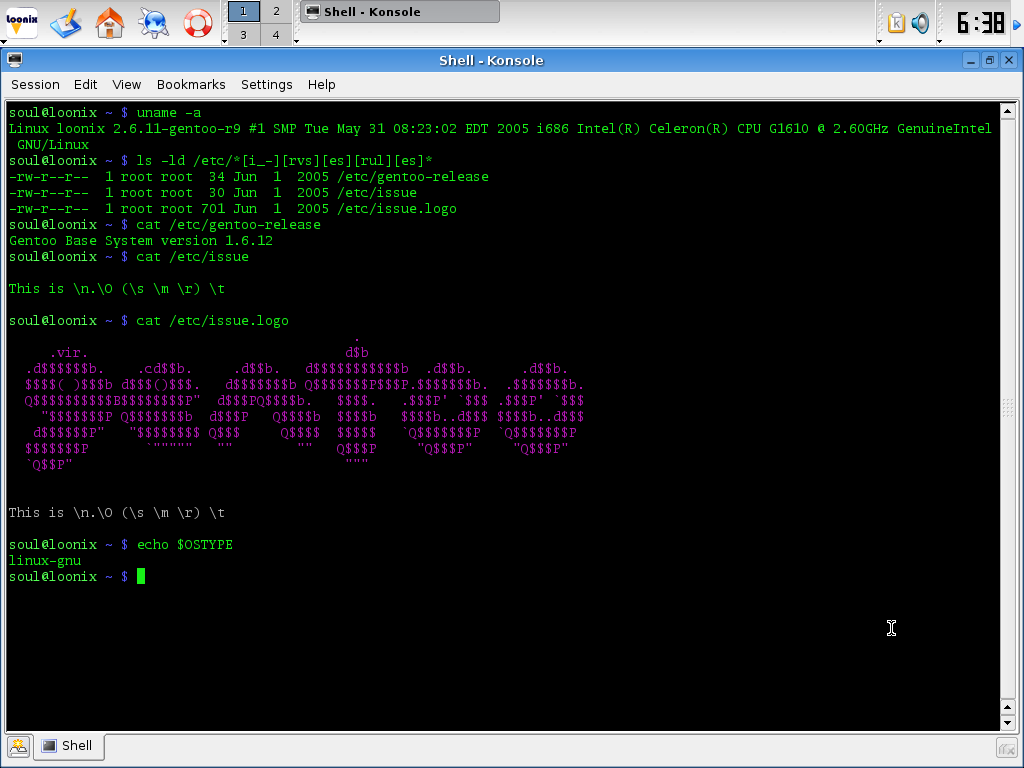Click the close session icon at bottom right
Screen dimensions: 1024x768
(x=1006, y=747)
